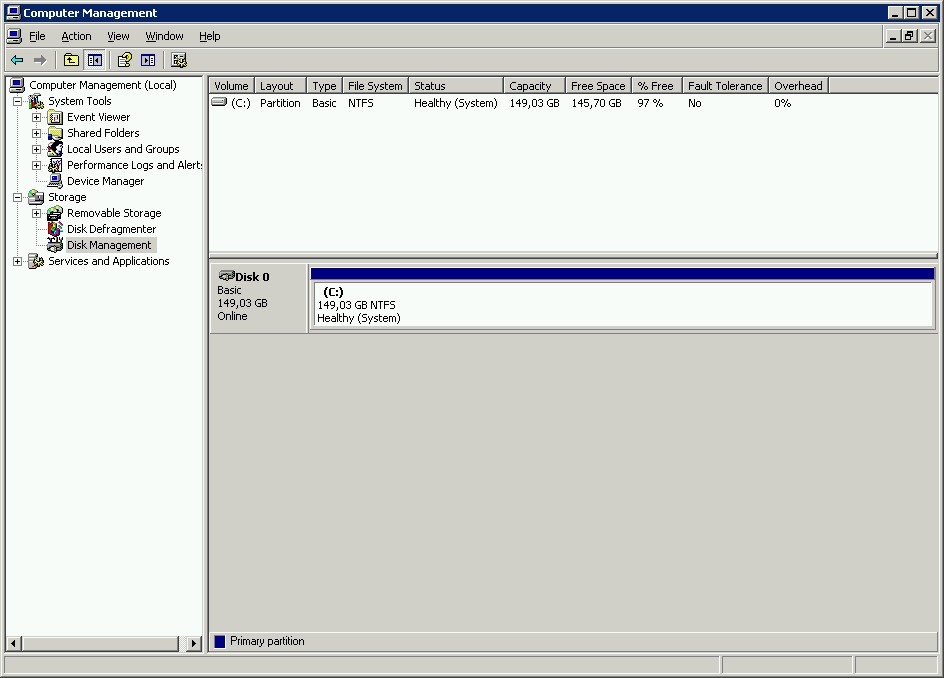The height and width of the screenshot is (678, 944).
Task: Click the Settings toolbar icon at far right
Action: point(179,60)
